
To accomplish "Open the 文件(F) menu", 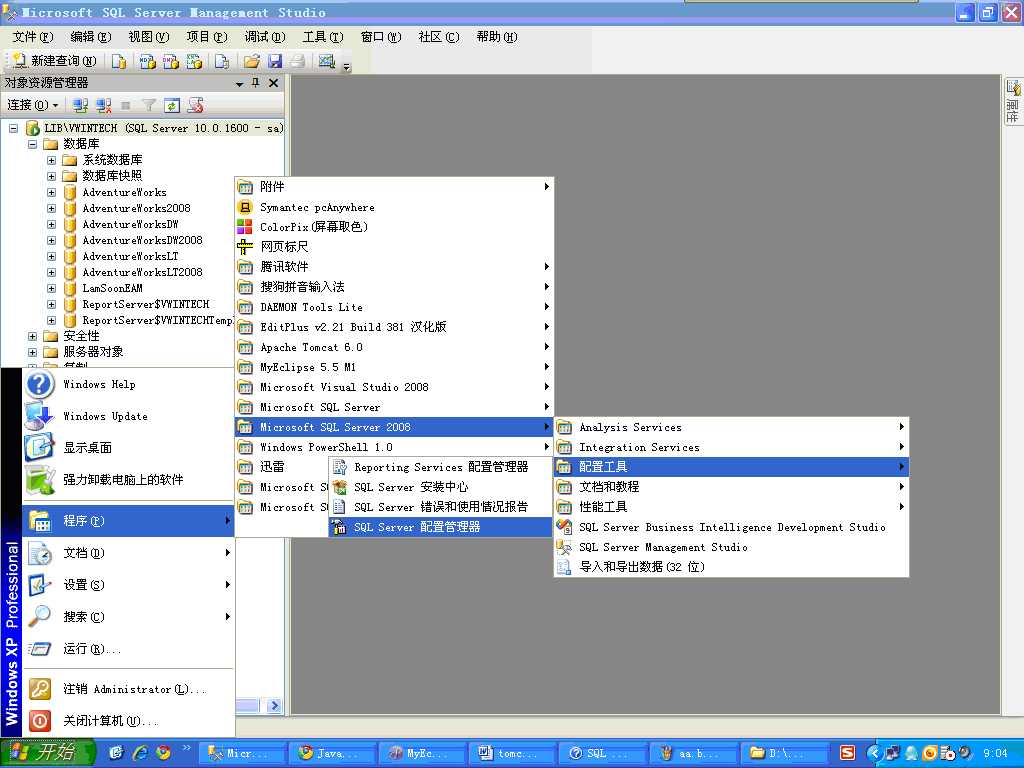I will 33,37.
